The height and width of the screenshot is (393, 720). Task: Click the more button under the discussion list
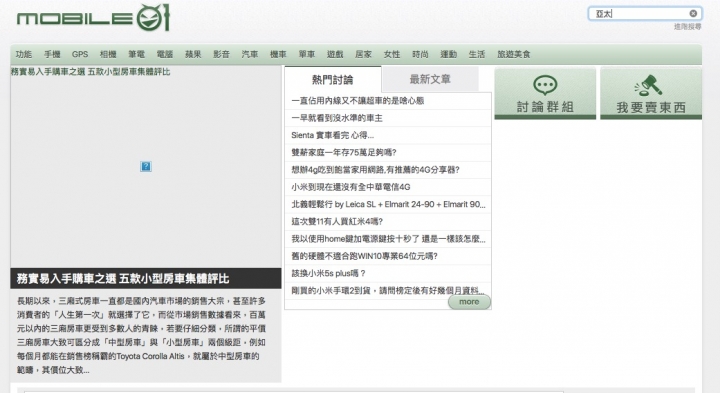[x=469, y=302]
